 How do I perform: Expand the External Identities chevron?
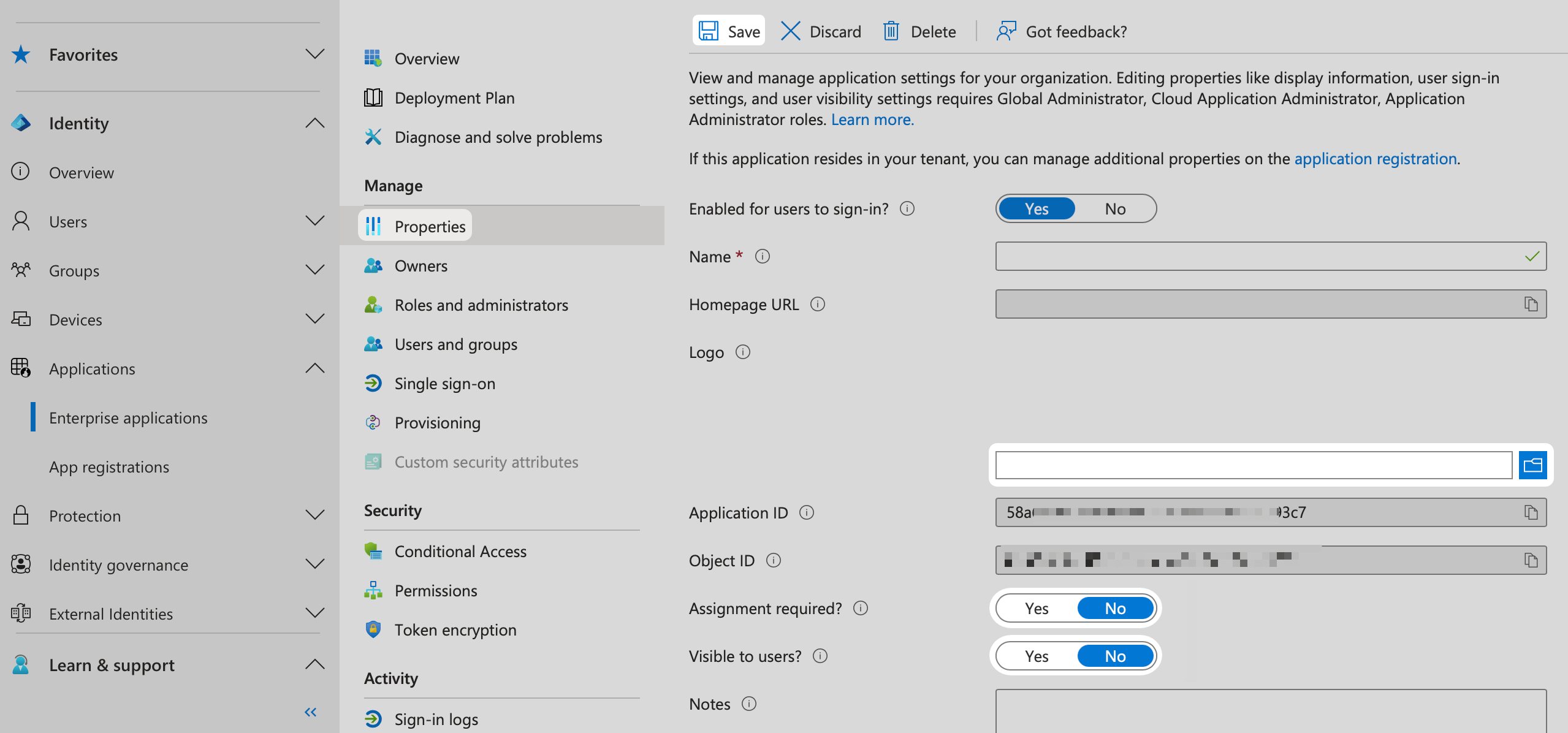(x=315, y=613)
